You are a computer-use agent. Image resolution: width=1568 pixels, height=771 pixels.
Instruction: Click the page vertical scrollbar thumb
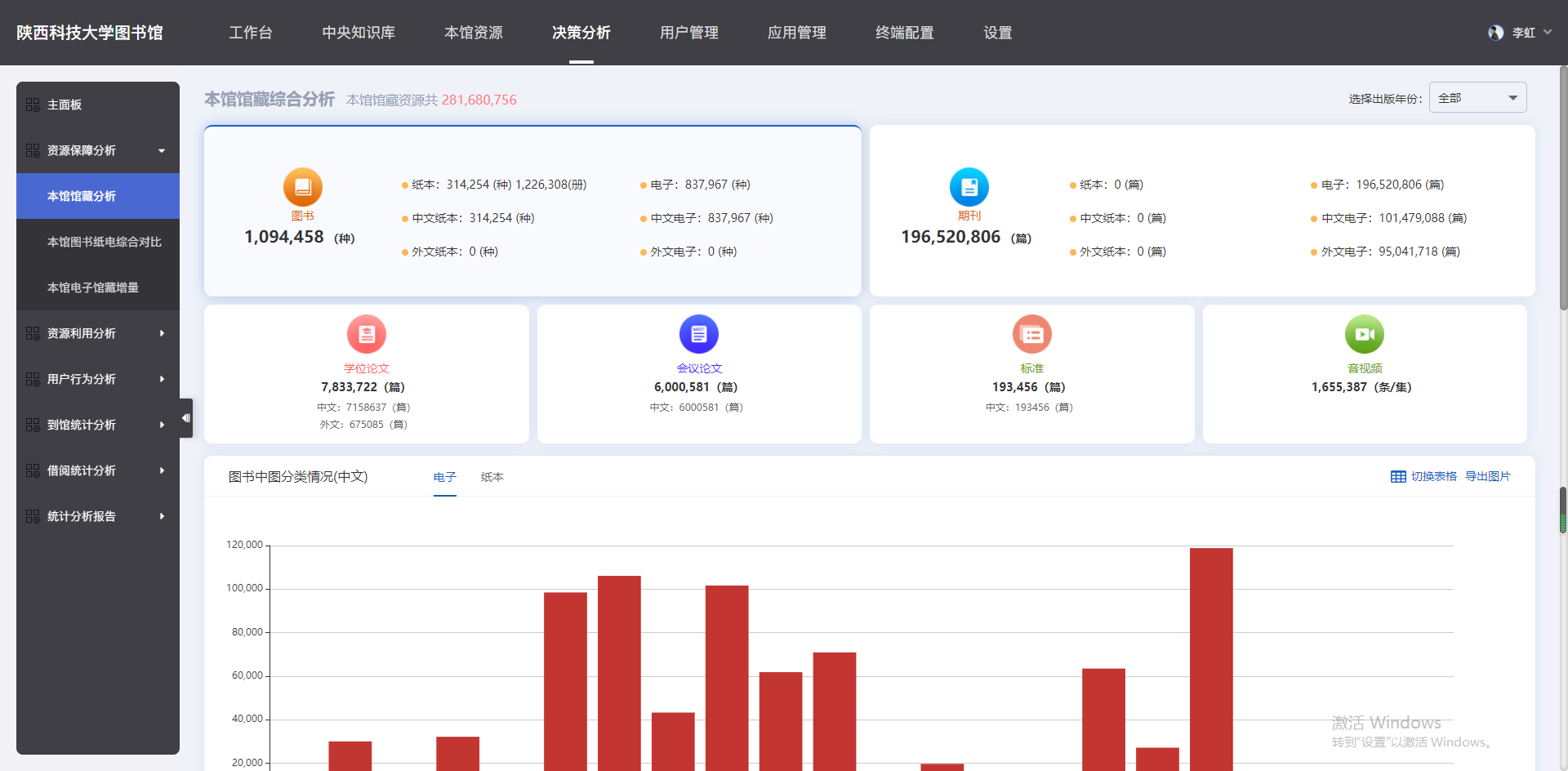coord(1563,188)
